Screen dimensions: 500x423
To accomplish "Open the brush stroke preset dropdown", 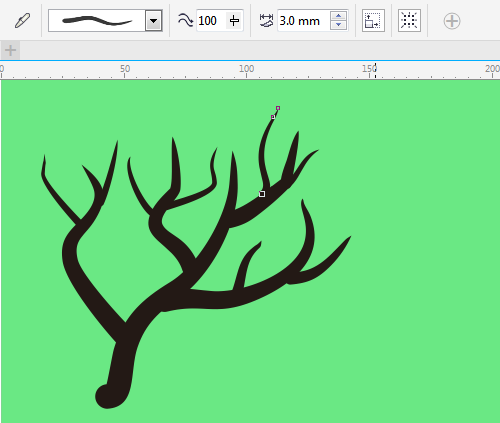I will coord(153,21).
